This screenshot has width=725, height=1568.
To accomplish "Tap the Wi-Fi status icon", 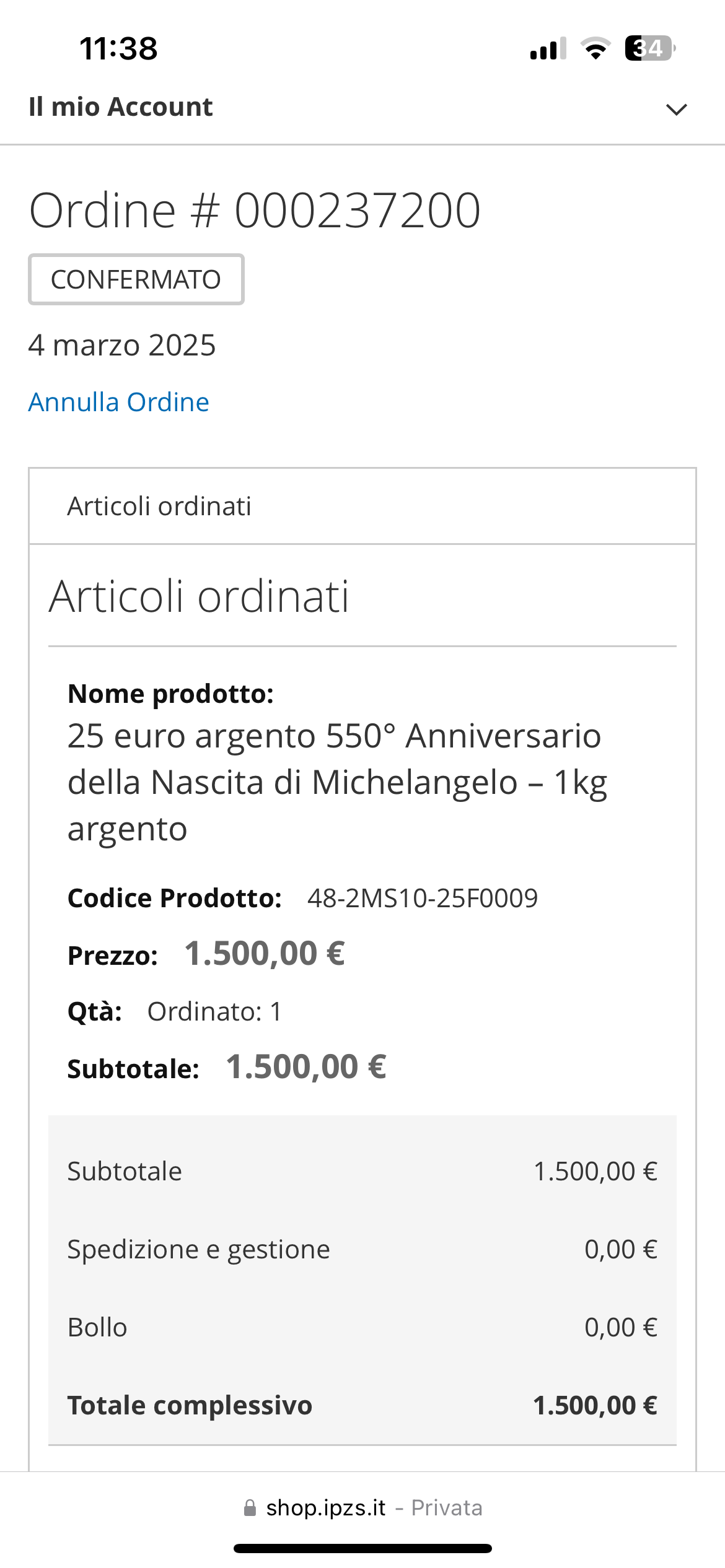I will coord(595,48).
